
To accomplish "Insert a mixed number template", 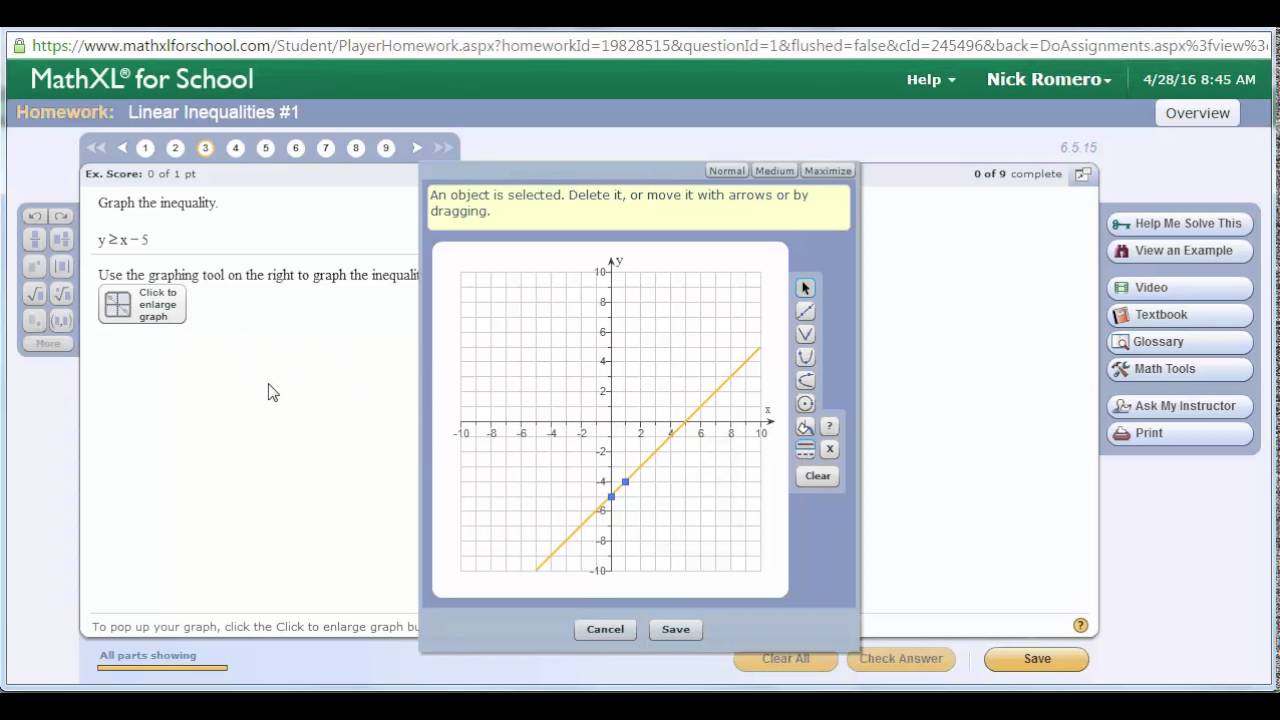I will coord(61,239).
